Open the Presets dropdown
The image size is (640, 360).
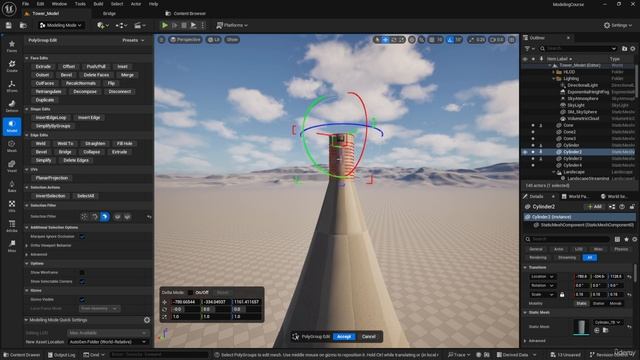point(133,40)
